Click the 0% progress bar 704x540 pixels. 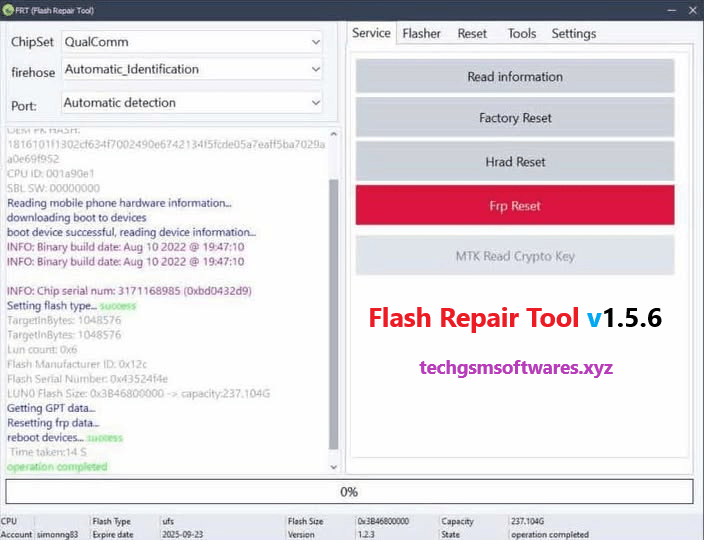pos(349,492)
